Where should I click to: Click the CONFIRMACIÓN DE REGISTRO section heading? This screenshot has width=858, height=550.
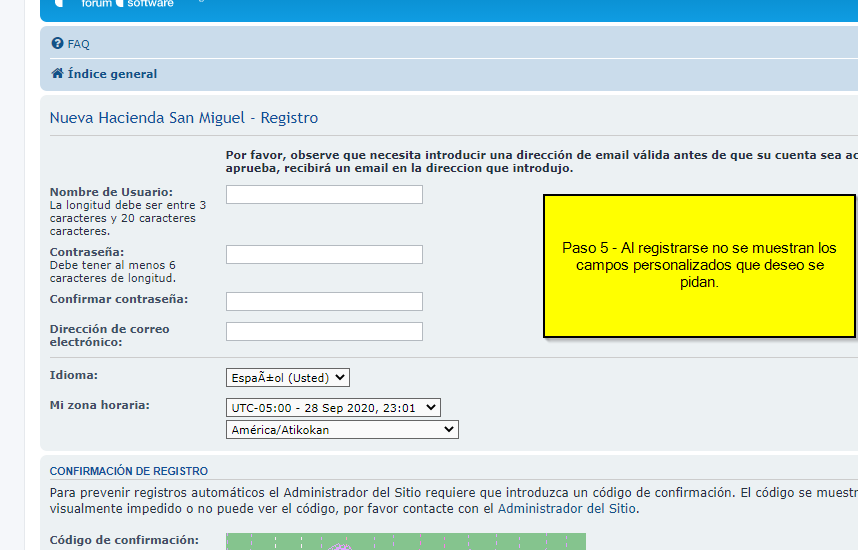pos(129,471)
